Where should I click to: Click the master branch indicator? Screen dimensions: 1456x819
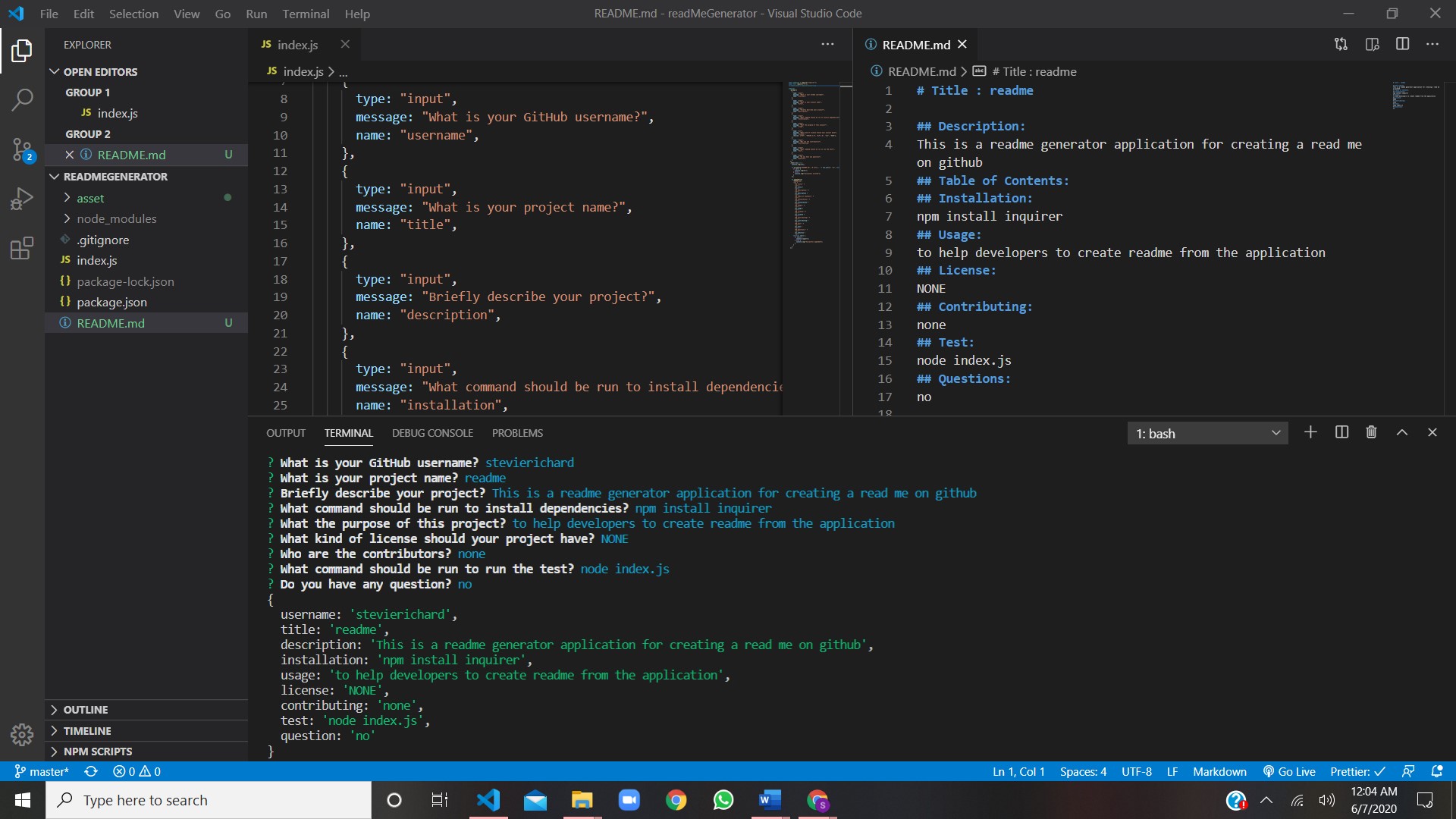point(42,771)
